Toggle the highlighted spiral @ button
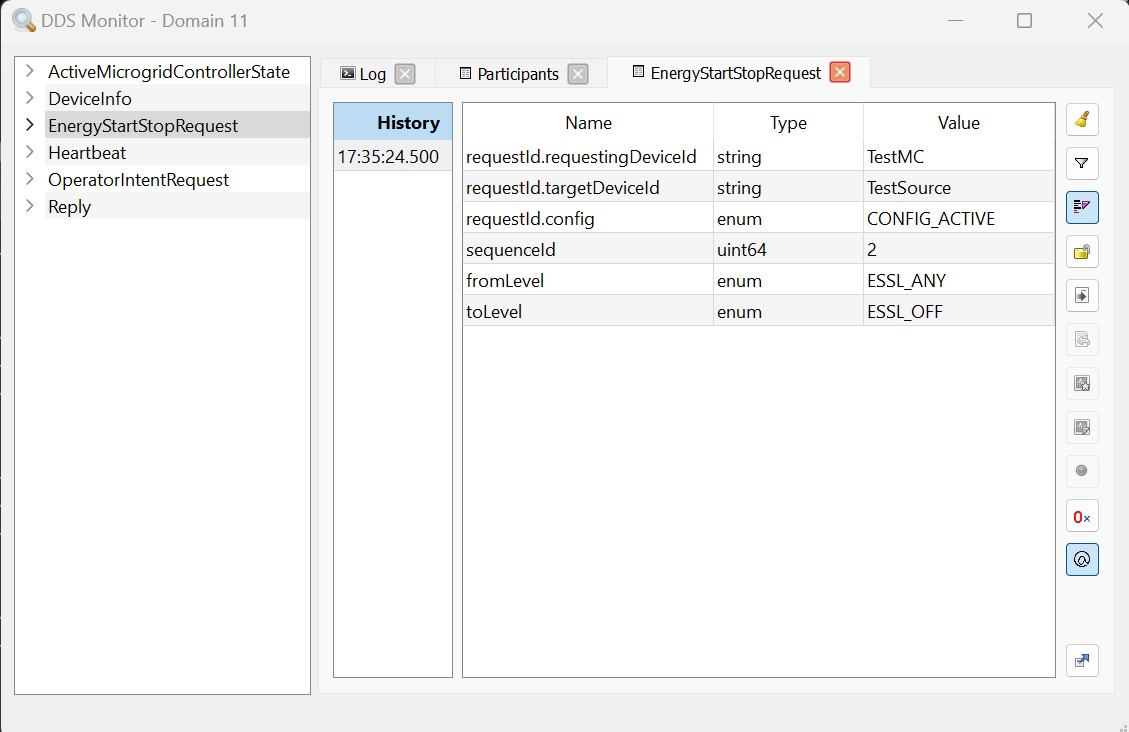 1082,560
